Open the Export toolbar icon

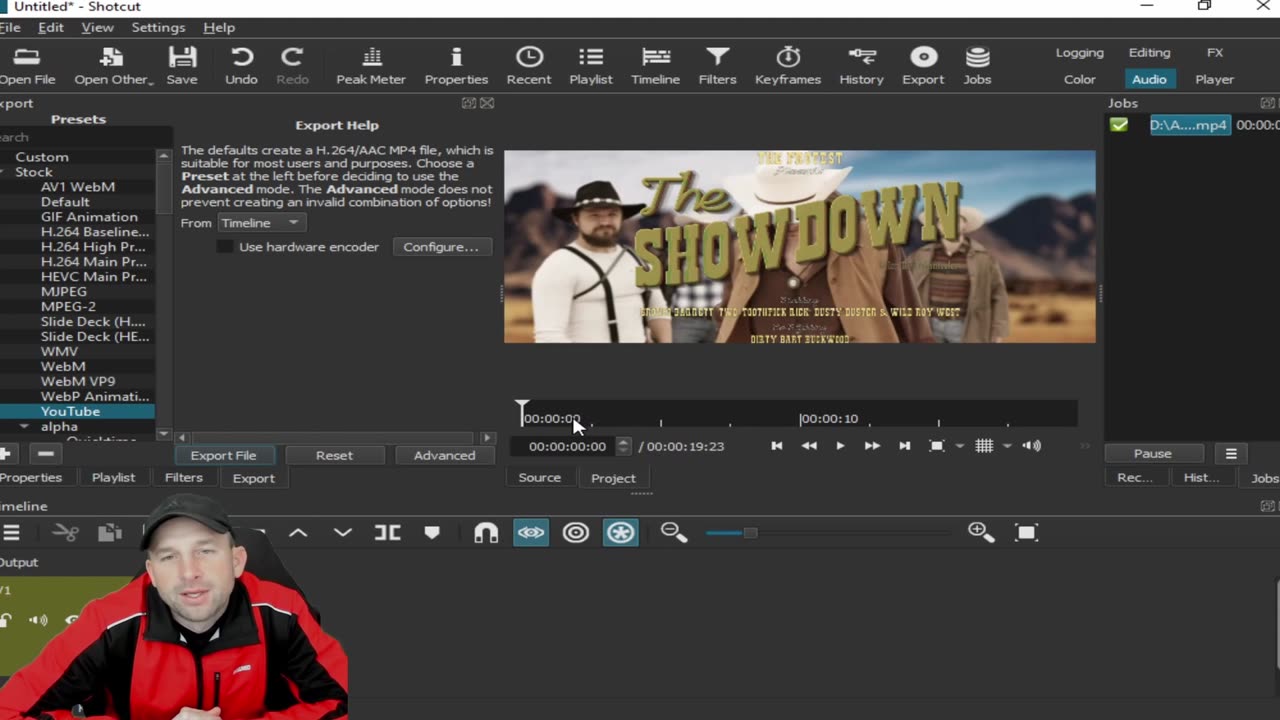click(x=923, y=66)
